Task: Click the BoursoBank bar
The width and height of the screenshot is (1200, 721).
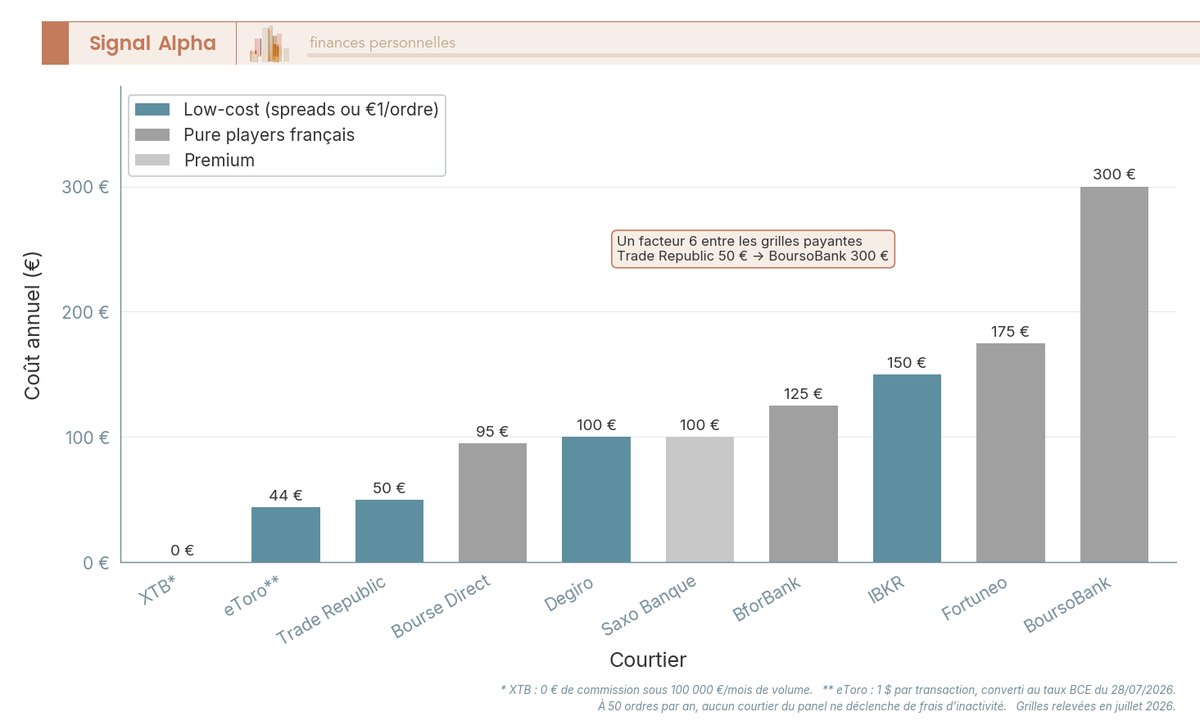Action: (x=1114, y=375)
